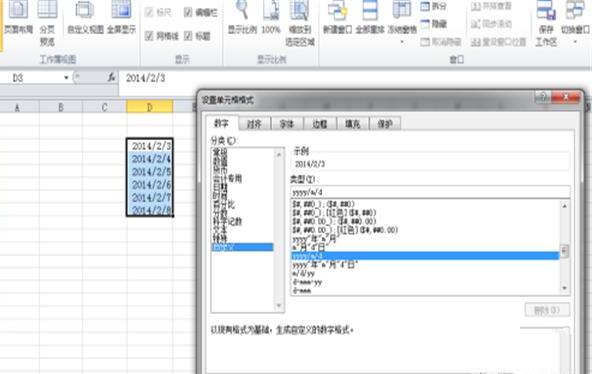The width and height of the screenshot is (592, 374).
Task: Click the Hide window button (隐藏)
Action: [434, 24]
